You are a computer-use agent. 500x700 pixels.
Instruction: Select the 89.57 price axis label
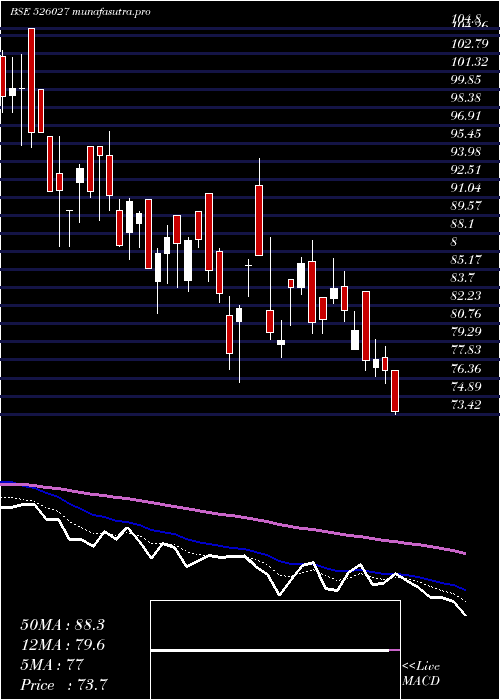467,206
